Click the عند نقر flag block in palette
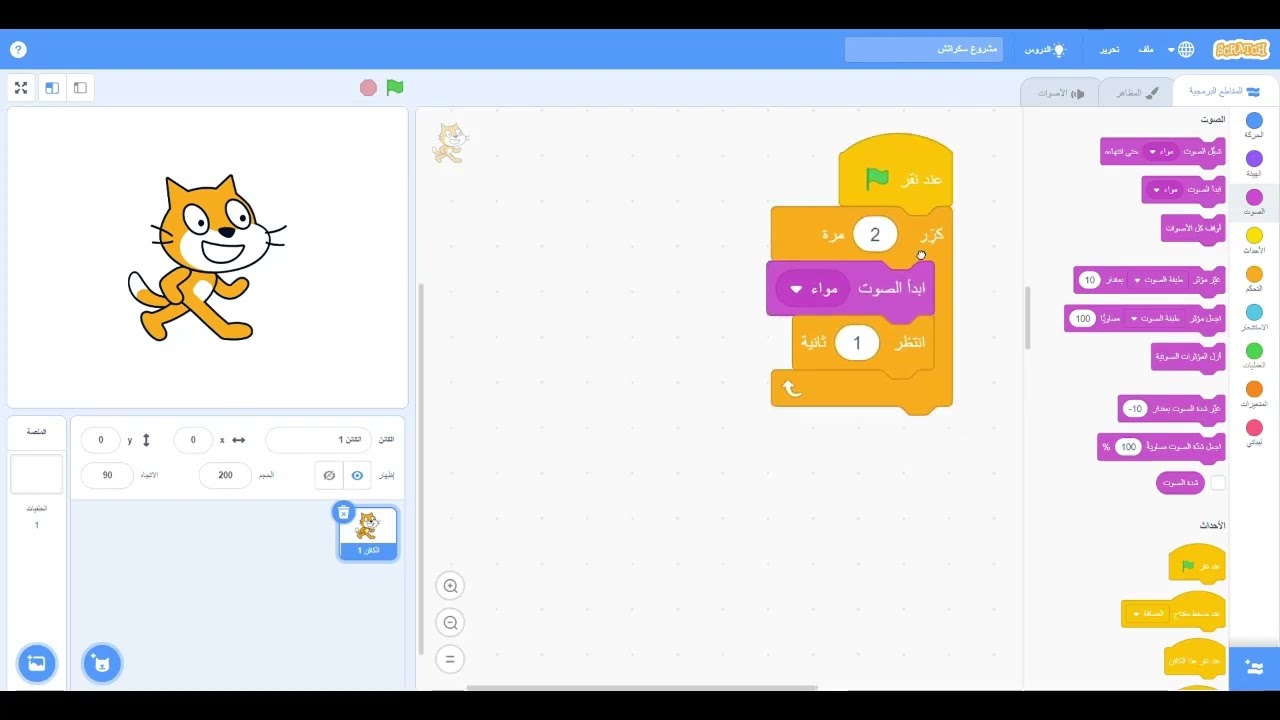Screen dimensions: 1280x720 [x=1197, y=563]
